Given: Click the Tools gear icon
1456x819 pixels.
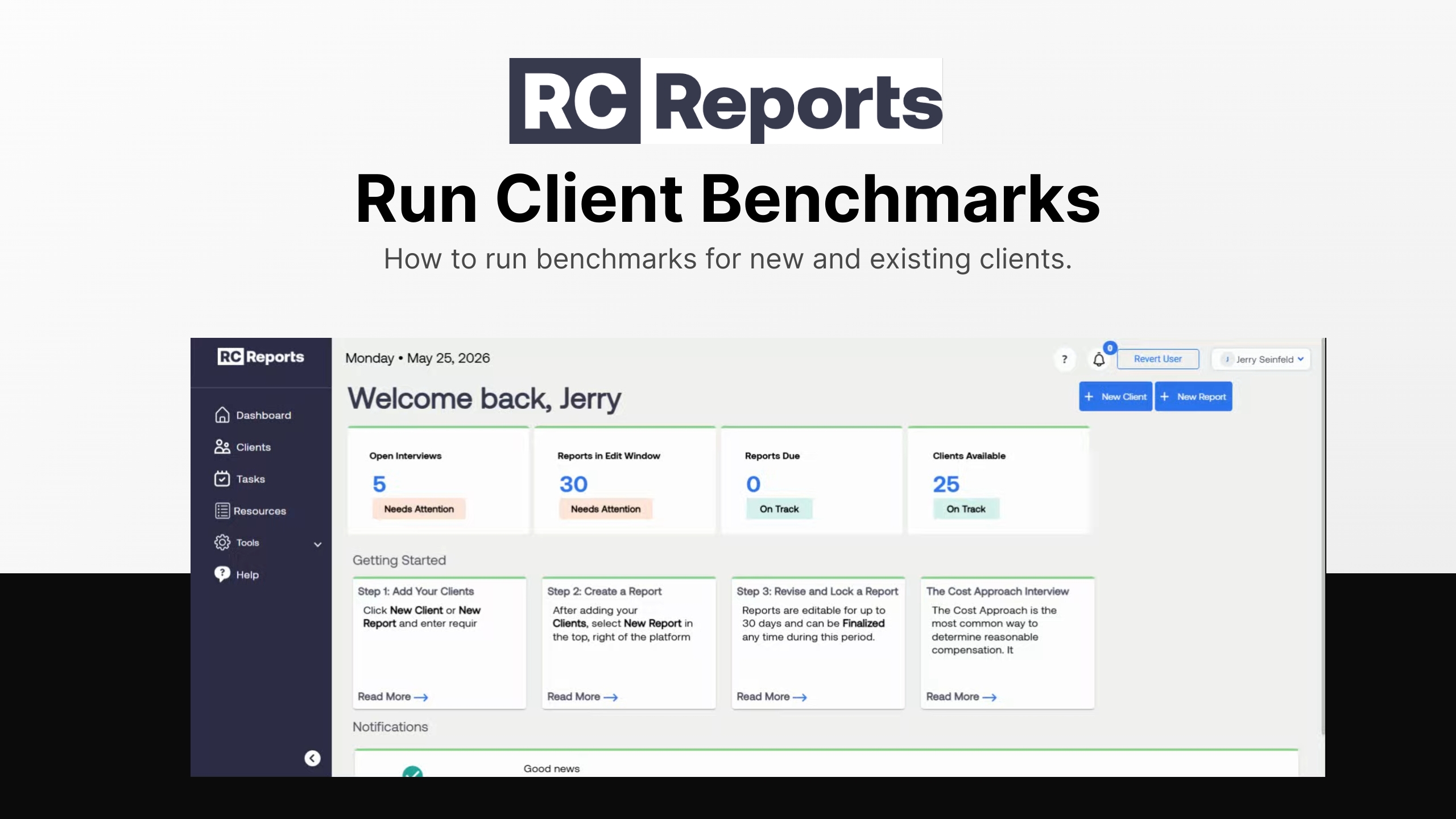Looking at the screenshot, I should 222,543.
